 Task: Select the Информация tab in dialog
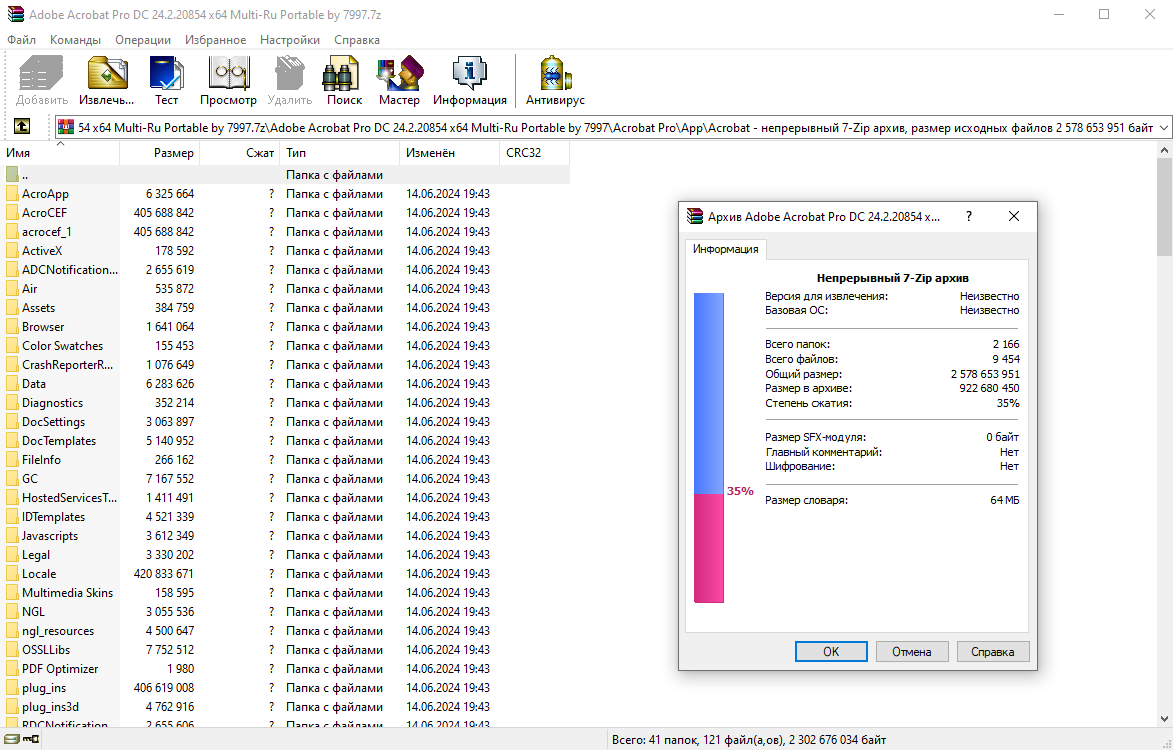tap(726, 249)
